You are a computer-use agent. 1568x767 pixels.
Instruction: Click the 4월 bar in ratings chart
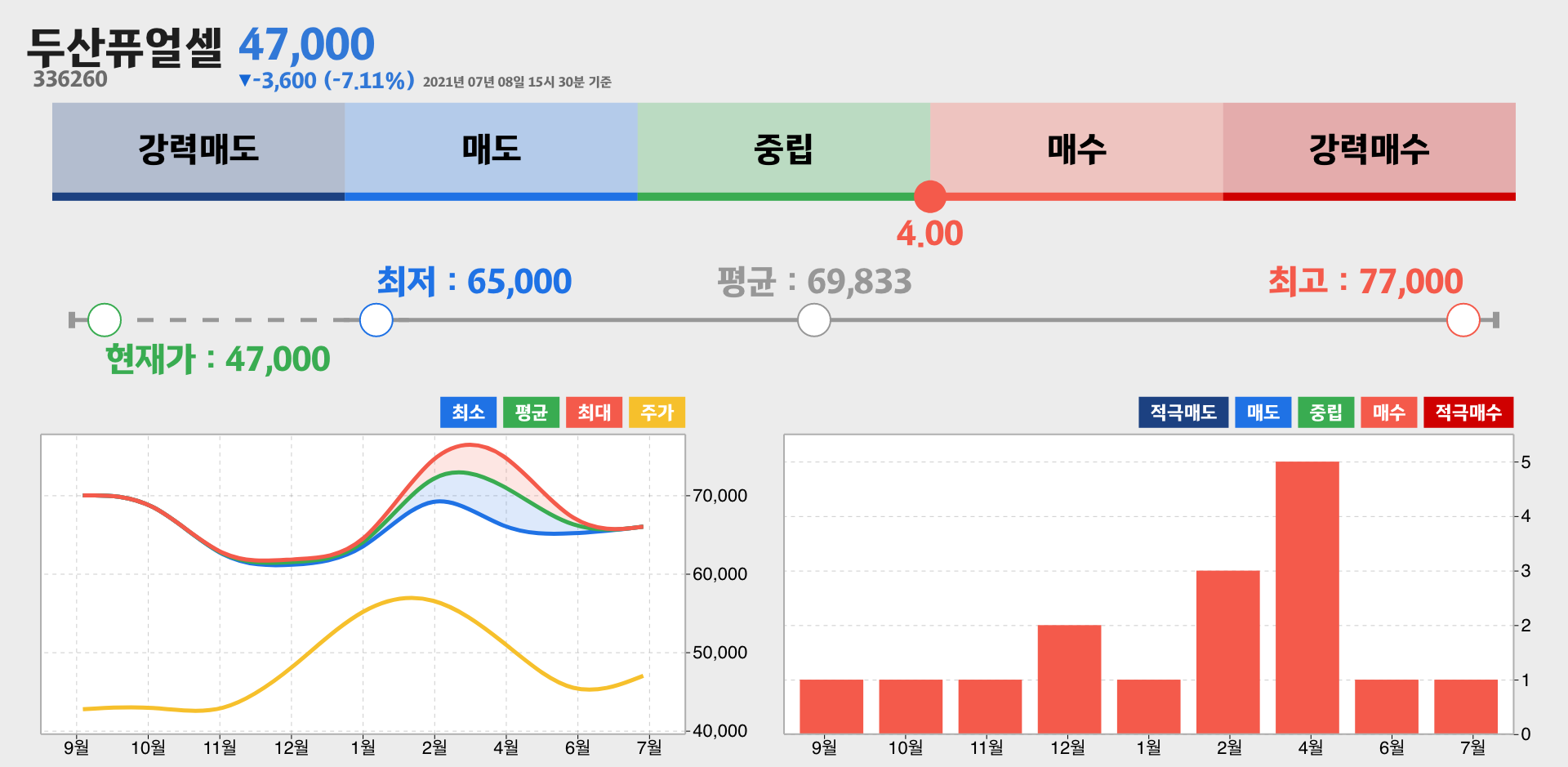[1307, 598]
